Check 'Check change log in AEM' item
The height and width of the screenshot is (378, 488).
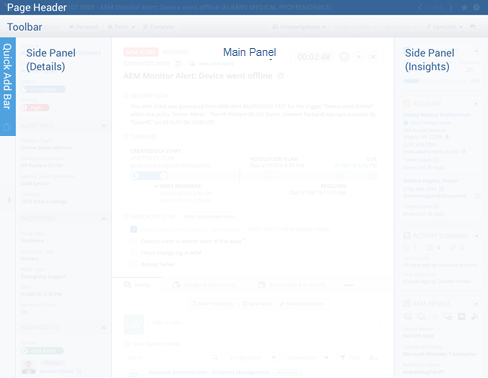pos(134,253)
